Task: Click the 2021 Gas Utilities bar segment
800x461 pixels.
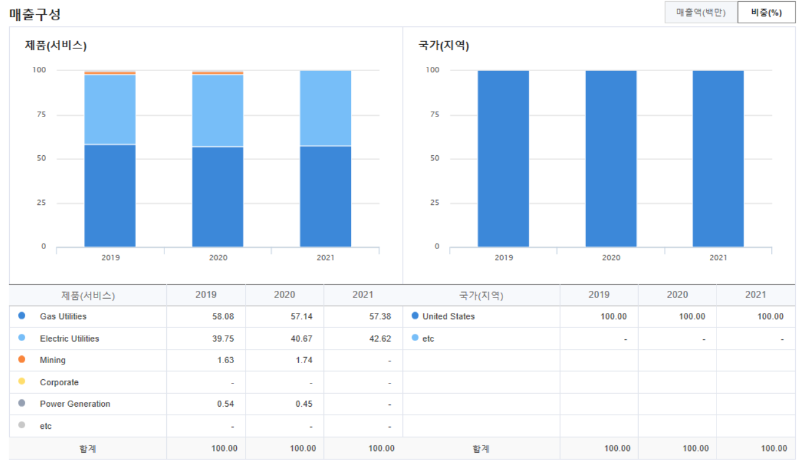Action: click(x=326, y=196)
